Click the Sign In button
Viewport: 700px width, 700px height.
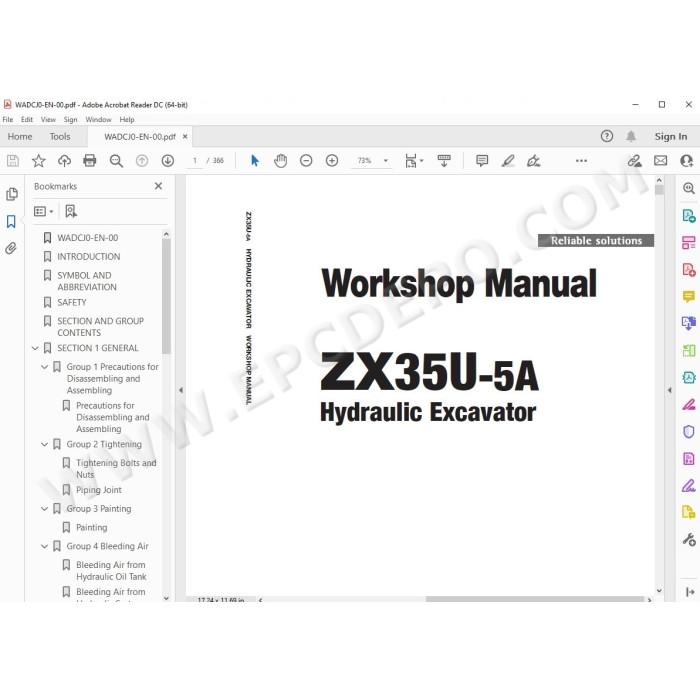tap(671, 137)
